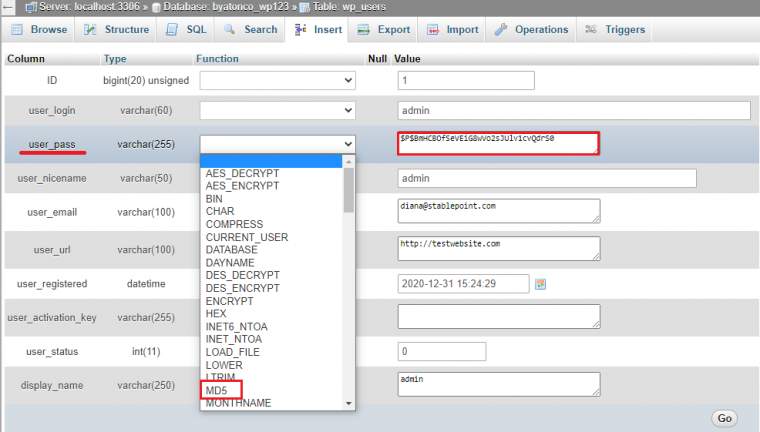
Task: Click the database icon in breadcrumb
Action: (x=156, y=7)
